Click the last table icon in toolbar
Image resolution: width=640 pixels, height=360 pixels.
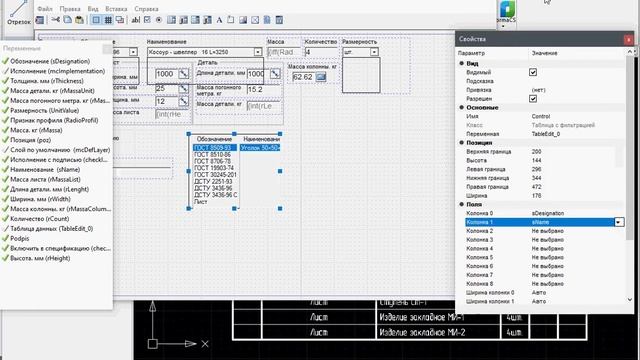(279, 20)
